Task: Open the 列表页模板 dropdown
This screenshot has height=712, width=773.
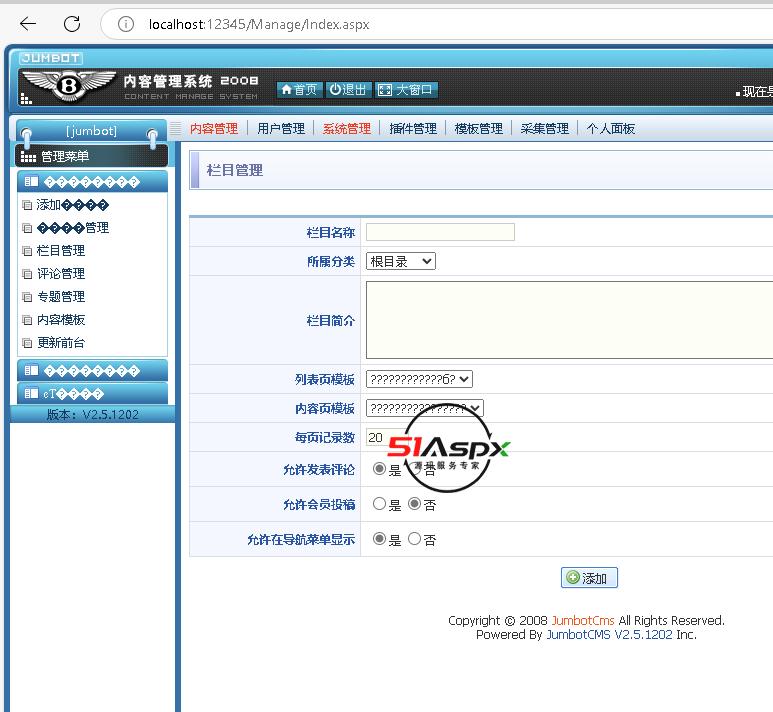Action: coord(419,379)
